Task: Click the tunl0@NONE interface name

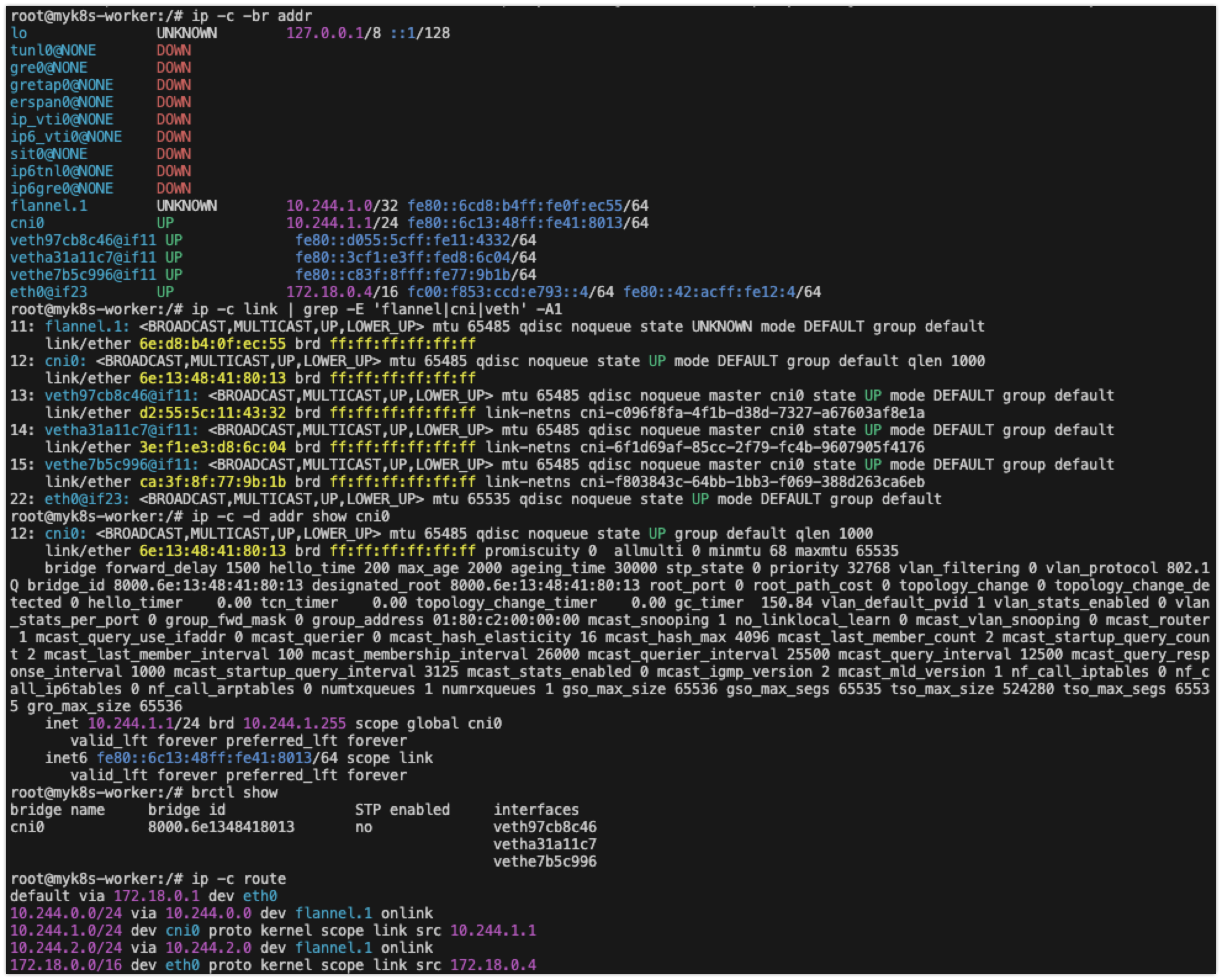Action: pyautogui.click(x=53, y=50)
